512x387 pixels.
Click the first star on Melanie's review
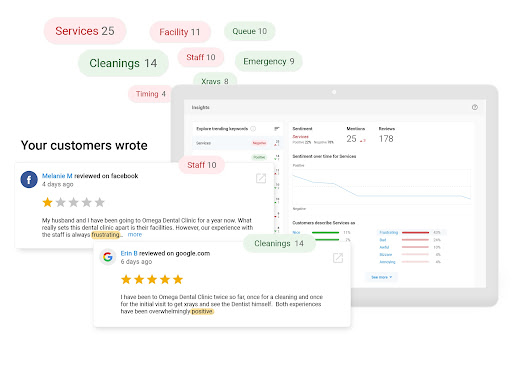[47, 202]
